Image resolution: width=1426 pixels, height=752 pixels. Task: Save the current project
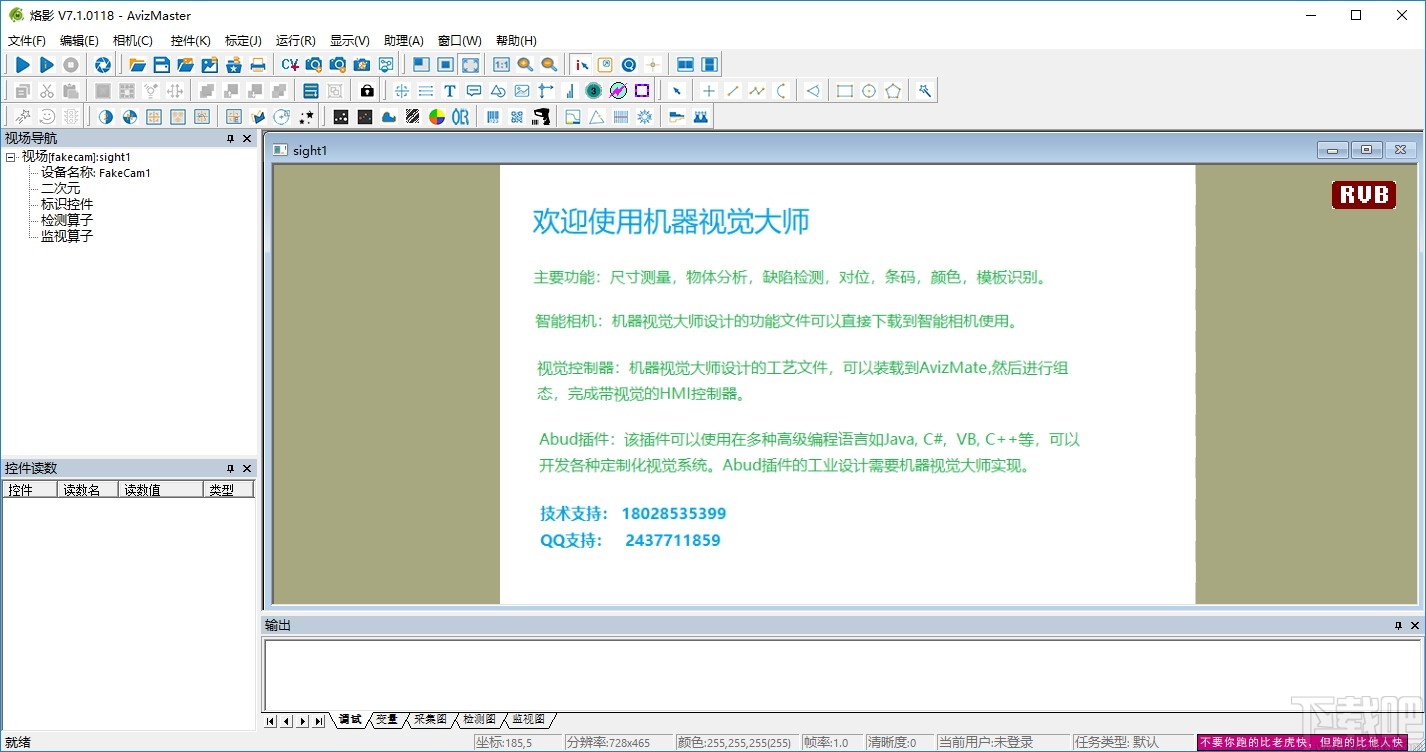(160, 64)
